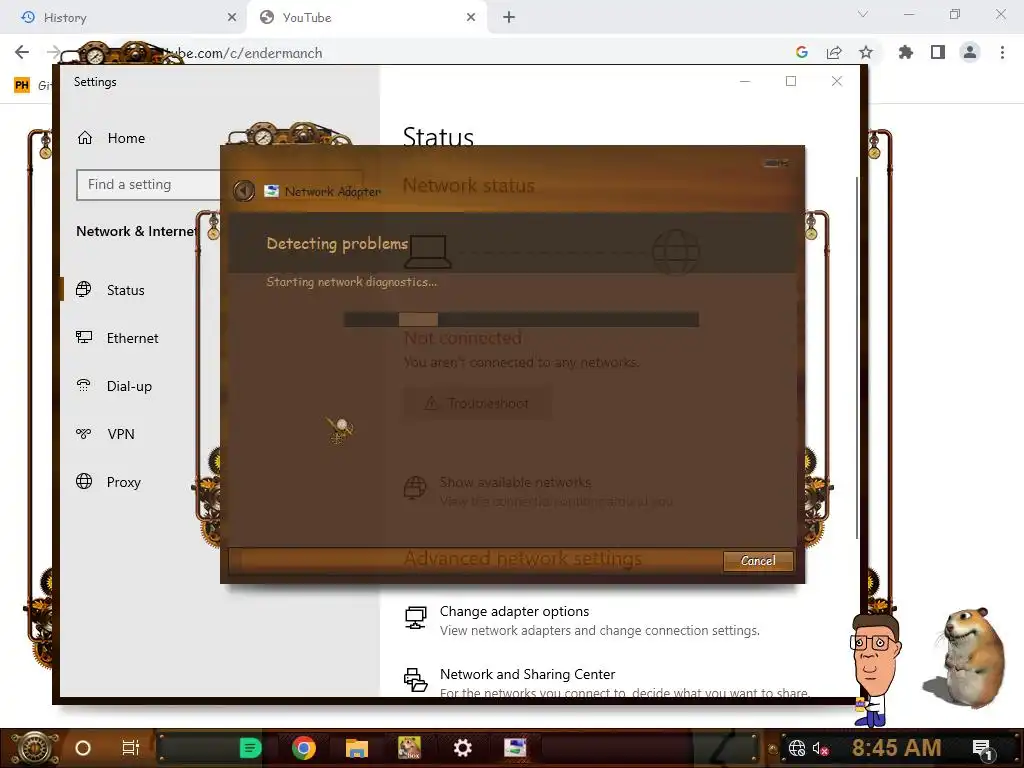This screenshot has width=1024, height=768.
Task: Open a new browser tab
Action: click(x=509, y=18)
